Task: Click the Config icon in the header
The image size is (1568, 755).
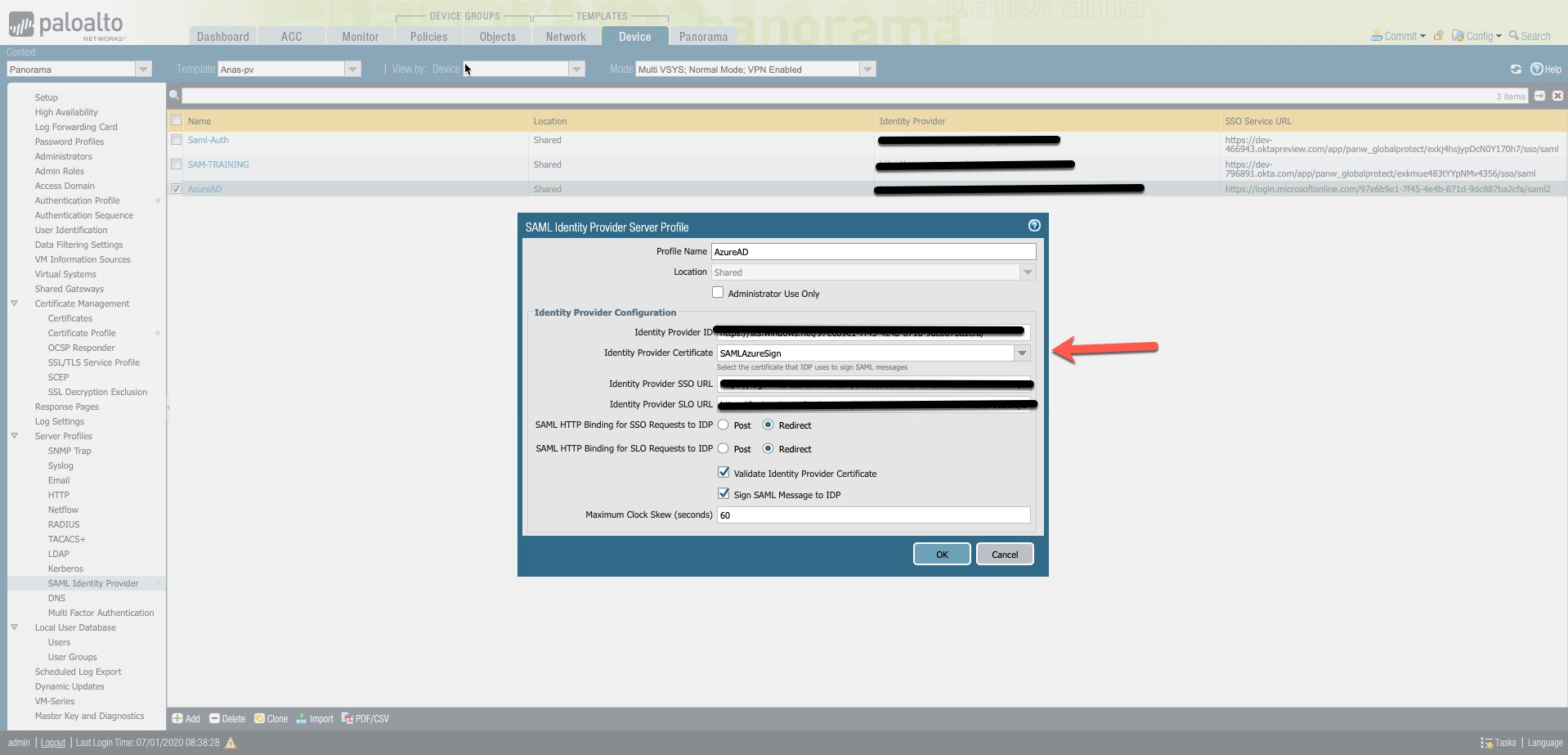Action: 1458,36
